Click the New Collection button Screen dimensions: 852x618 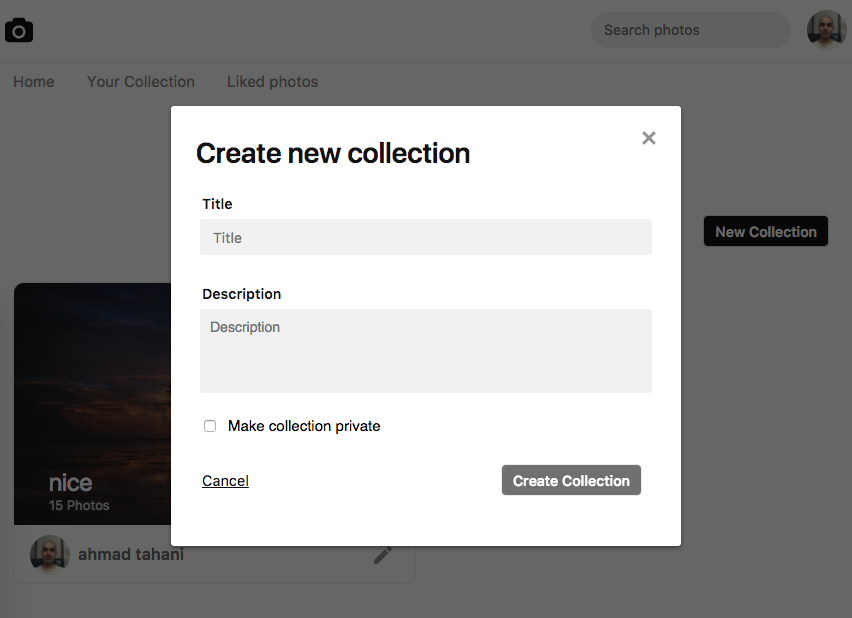tap(766, 232)
